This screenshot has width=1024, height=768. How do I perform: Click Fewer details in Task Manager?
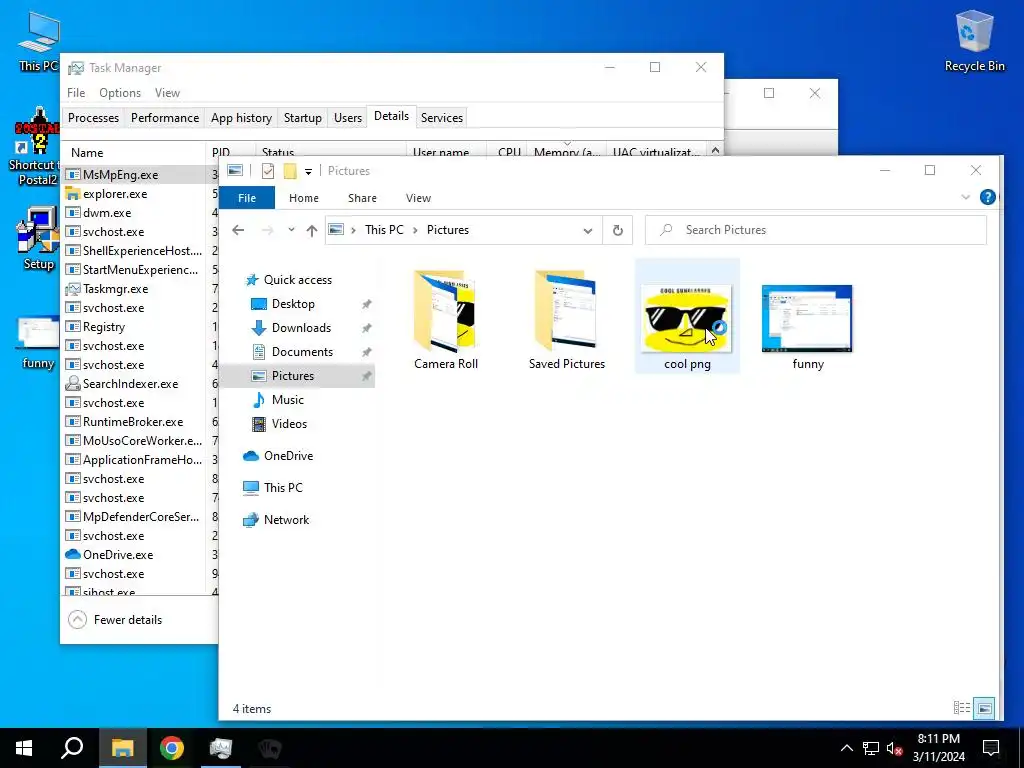coord(116,620)
